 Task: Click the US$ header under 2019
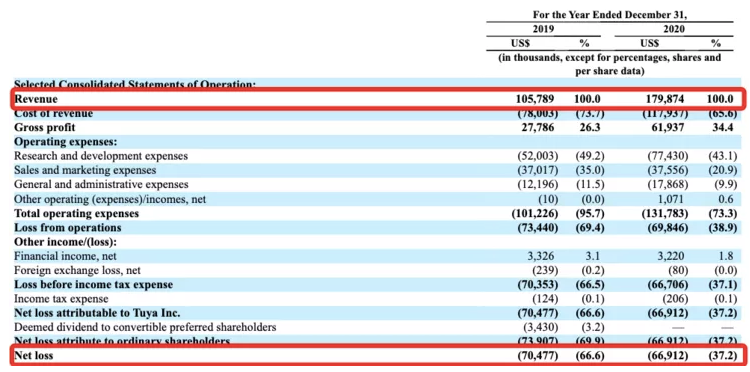(x=520, y=44)
